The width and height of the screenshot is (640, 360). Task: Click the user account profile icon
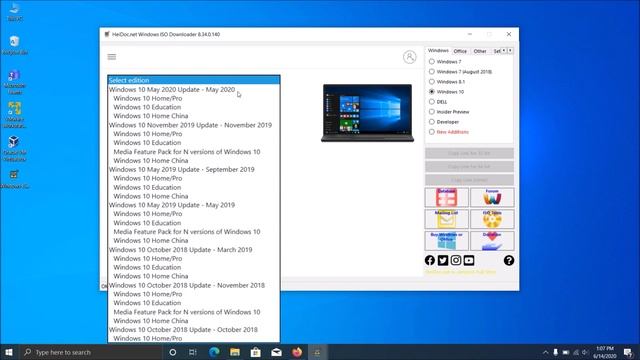[x=409, y=57]
